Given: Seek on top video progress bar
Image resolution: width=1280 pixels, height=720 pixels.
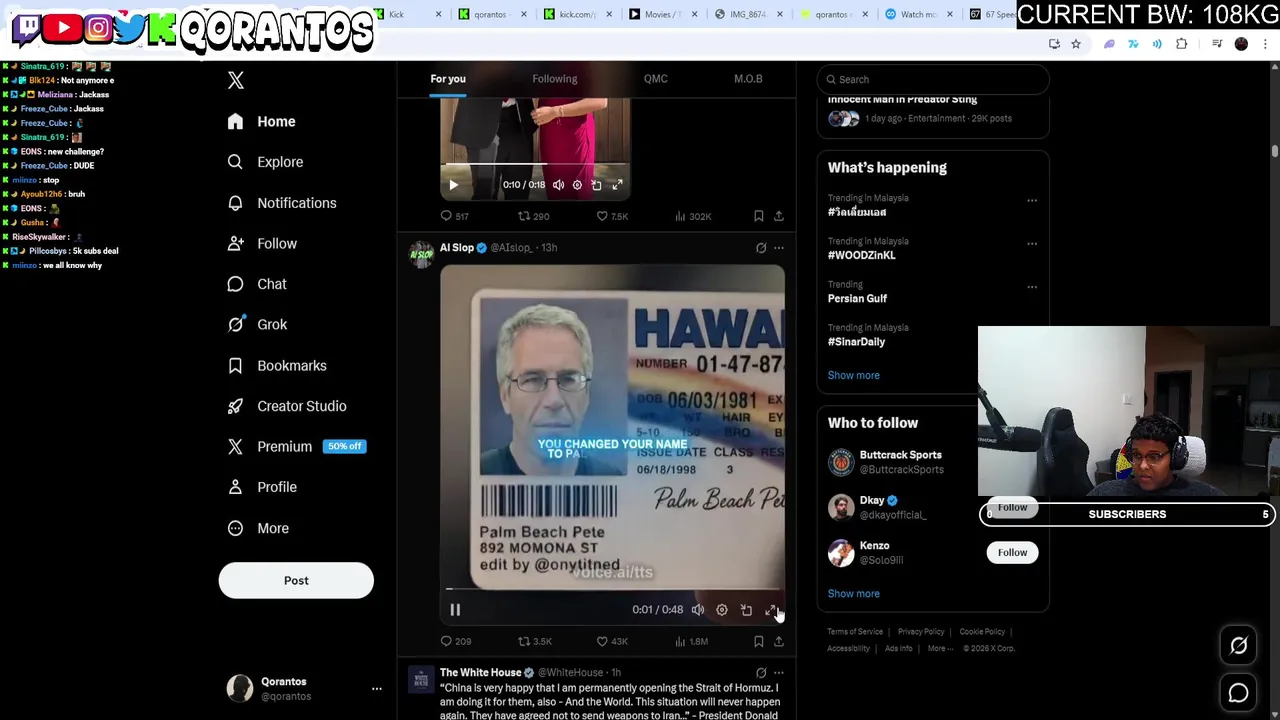Looking at the screenshot, I should [x=535, y=165].
